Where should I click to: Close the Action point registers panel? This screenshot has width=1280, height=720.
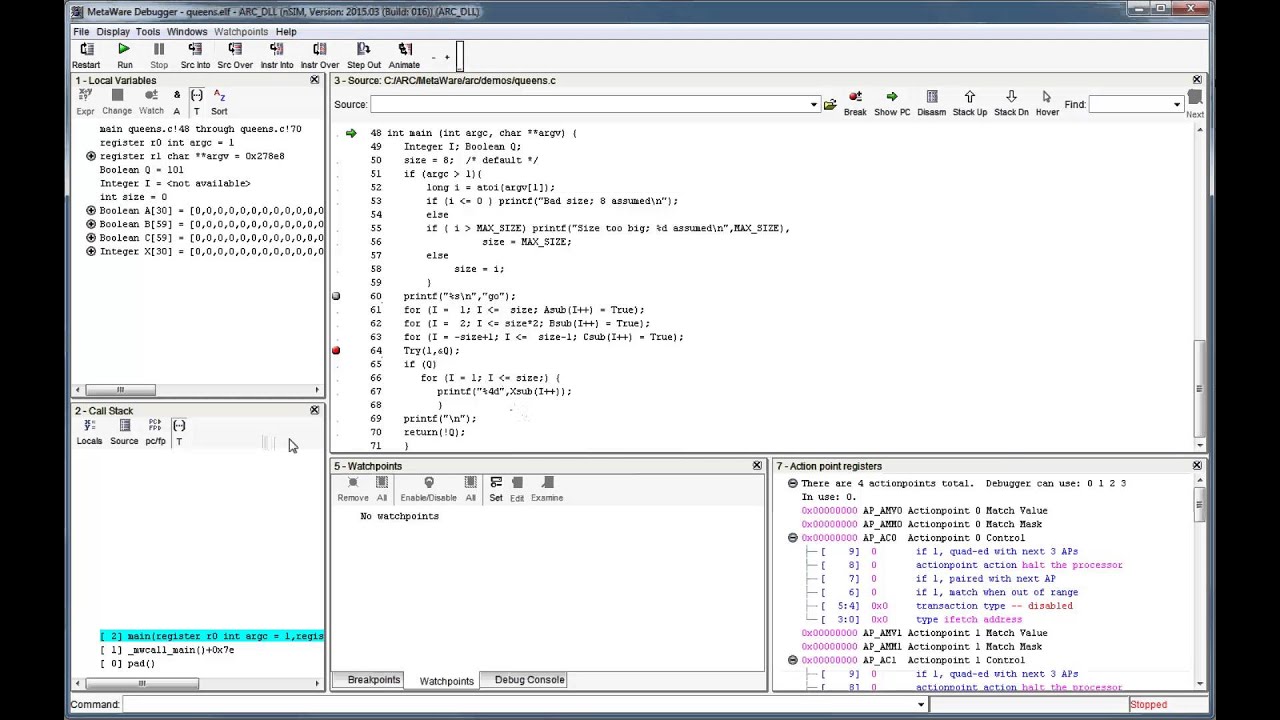[x=1197, y=466]
